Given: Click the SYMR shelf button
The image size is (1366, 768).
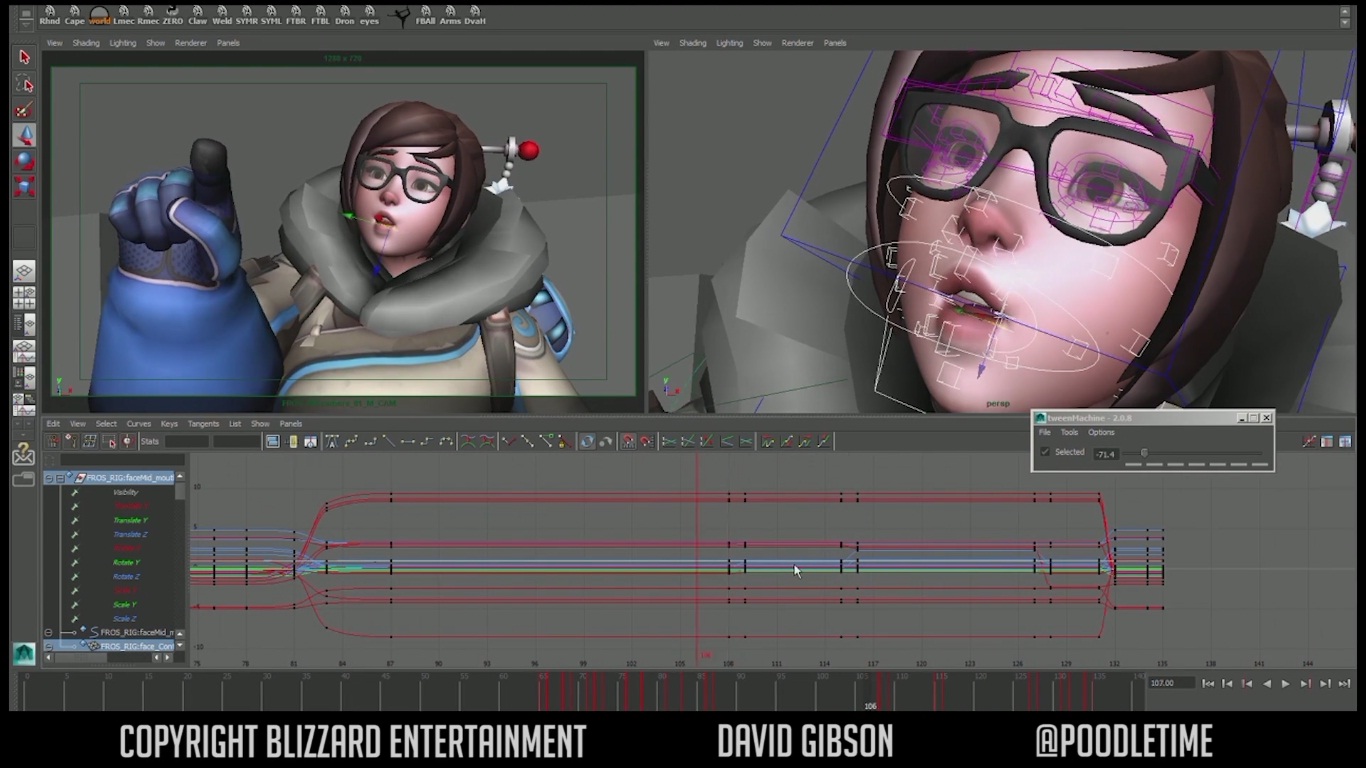Looking at the screenshot, I should click(x=247, y=14).
